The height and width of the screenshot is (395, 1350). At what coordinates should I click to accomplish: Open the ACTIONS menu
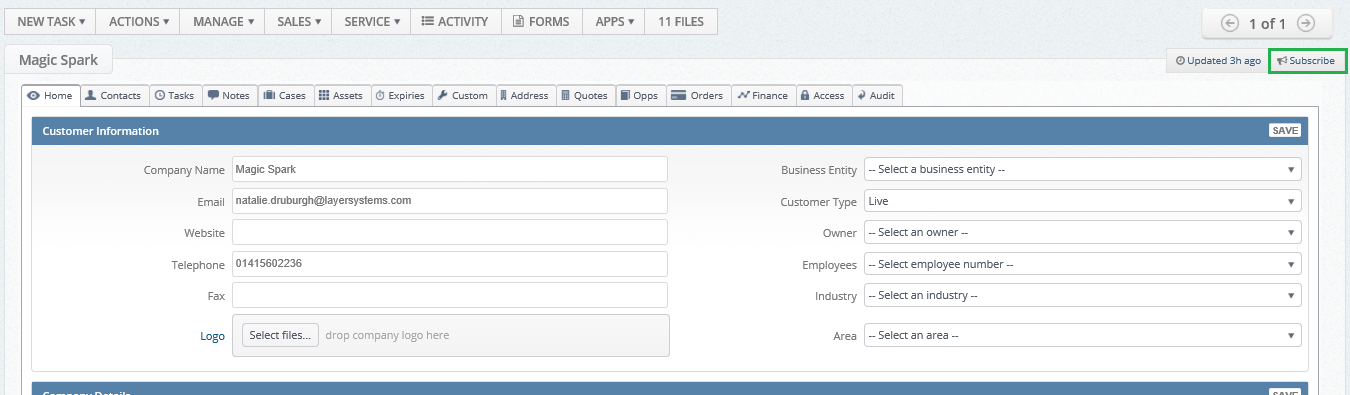coord(139,21)
